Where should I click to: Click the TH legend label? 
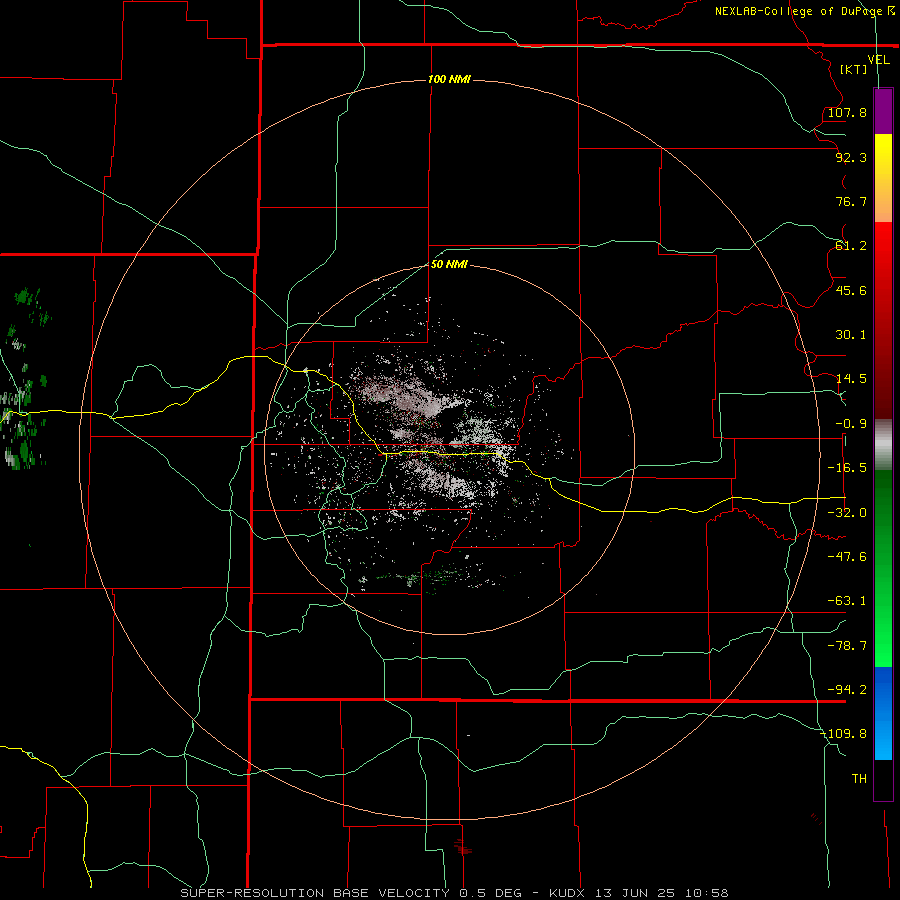[859, 779]
